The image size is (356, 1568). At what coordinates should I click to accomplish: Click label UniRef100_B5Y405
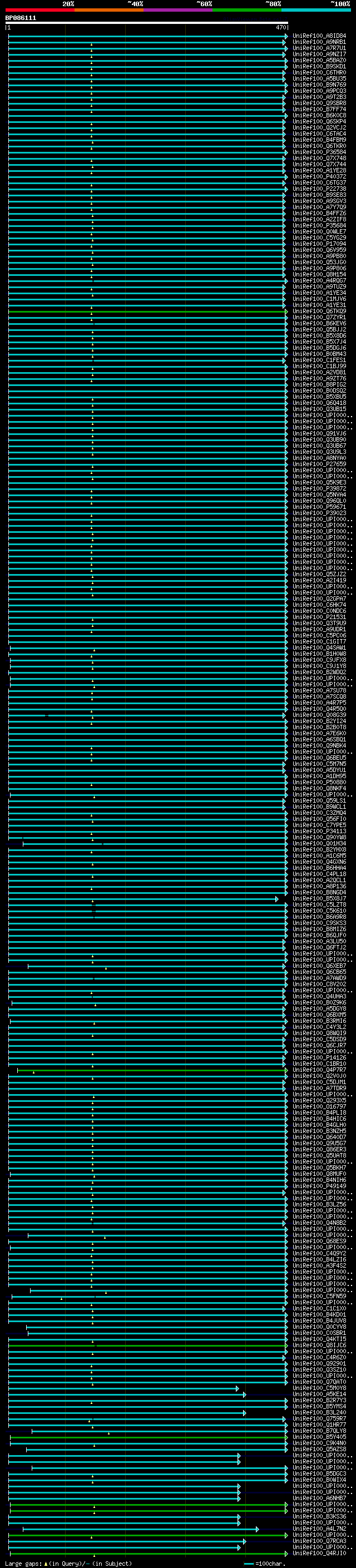[319, 1437]
